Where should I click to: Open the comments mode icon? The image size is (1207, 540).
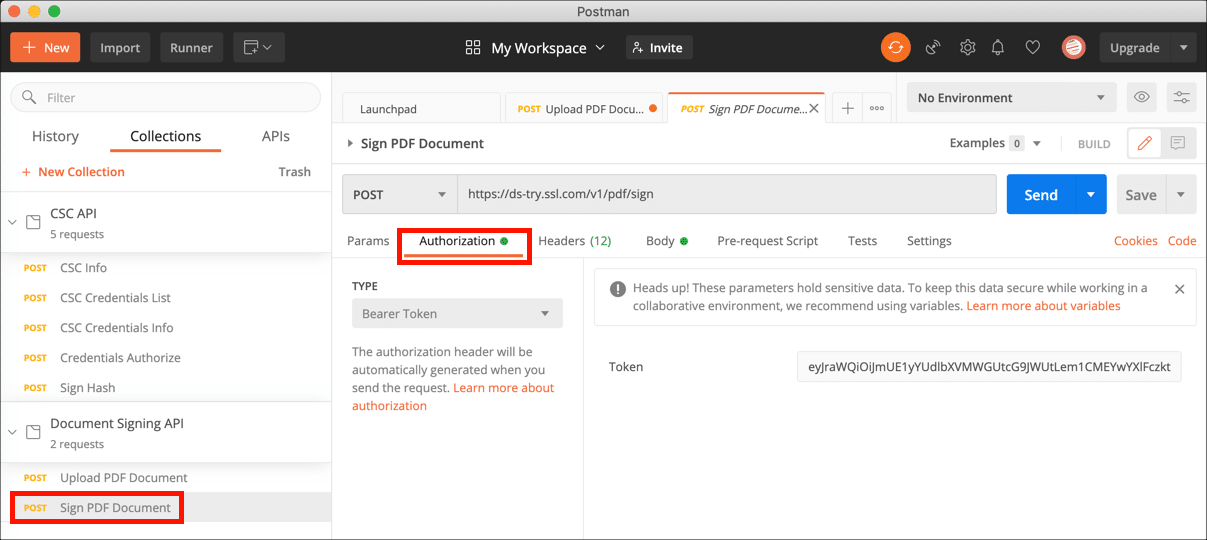pos(1178,143)
